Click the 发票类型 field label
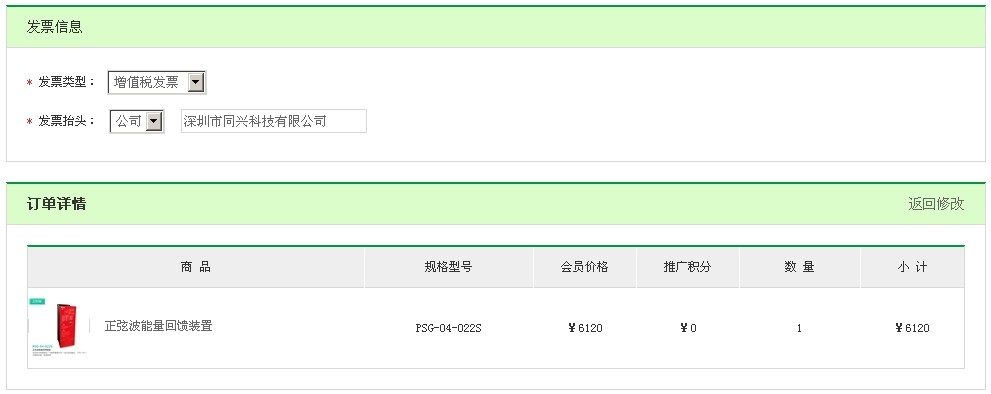Image resolution: width=991 pixels, height=394 pixels. pos(66,82)
